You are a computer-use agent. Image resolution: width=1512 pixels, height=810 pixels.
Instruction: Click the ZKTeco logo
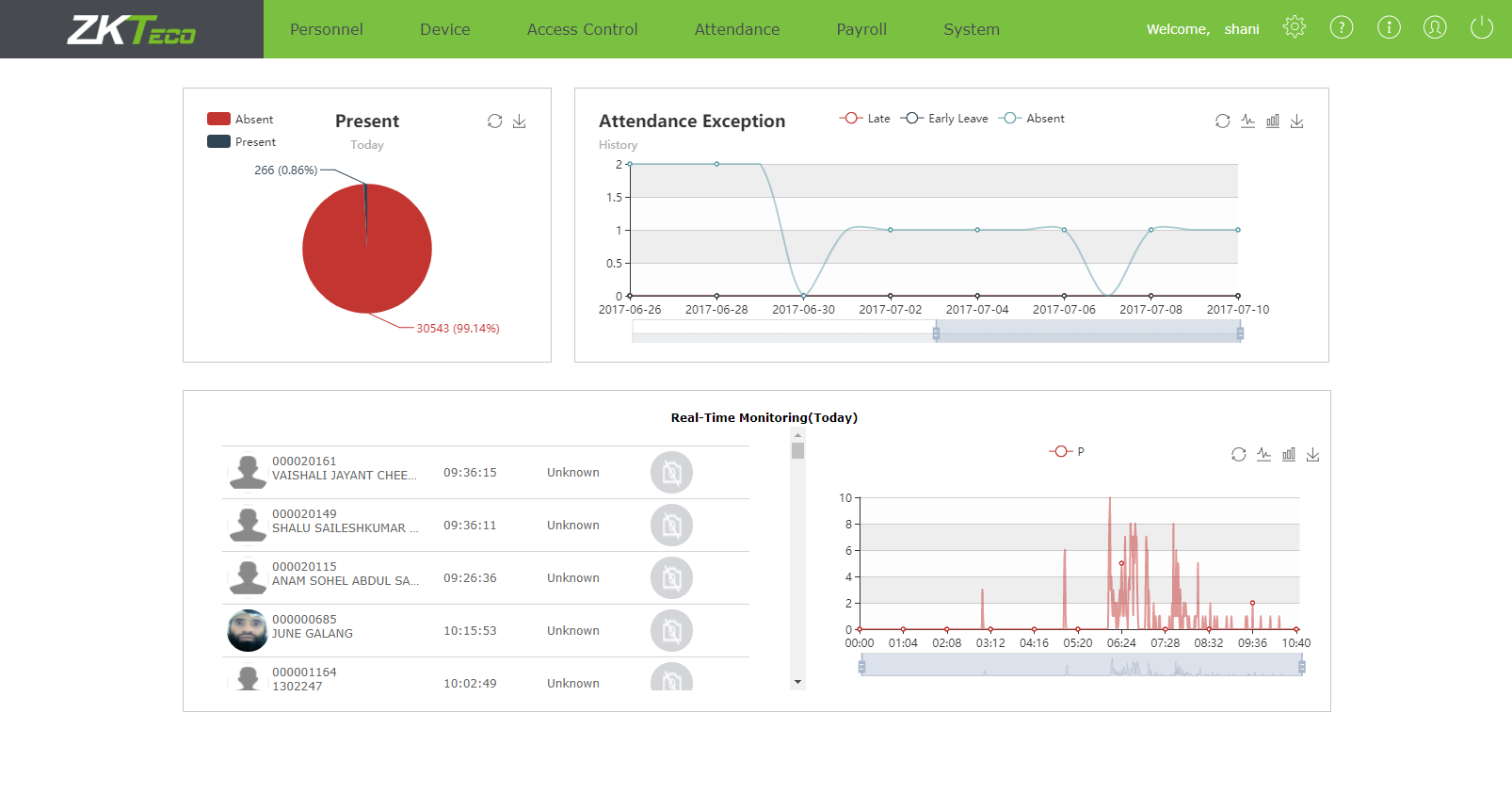pos(132,30)
